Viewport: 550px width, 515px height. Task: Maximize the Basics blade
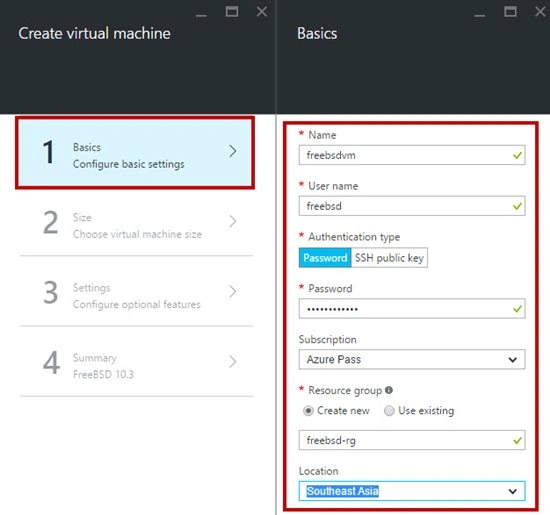[x=510, y=12]
